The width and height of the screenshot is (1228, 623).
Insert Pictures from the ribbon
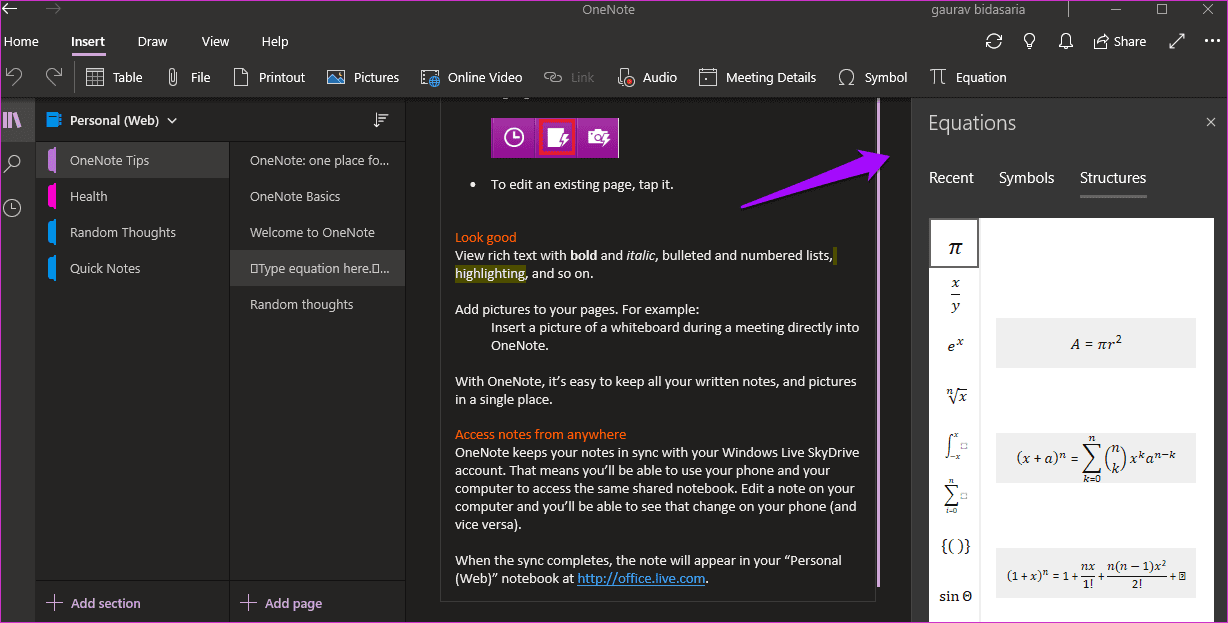(363, 77)
